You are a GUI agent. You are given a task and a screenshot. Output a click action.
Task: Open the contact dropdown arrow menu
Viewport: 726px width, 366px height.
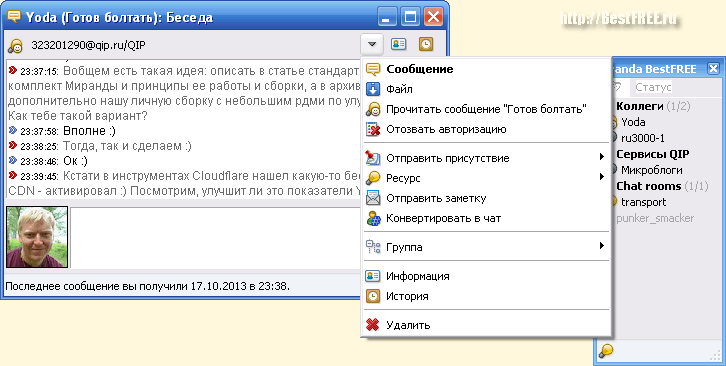(x=372, y=44)
